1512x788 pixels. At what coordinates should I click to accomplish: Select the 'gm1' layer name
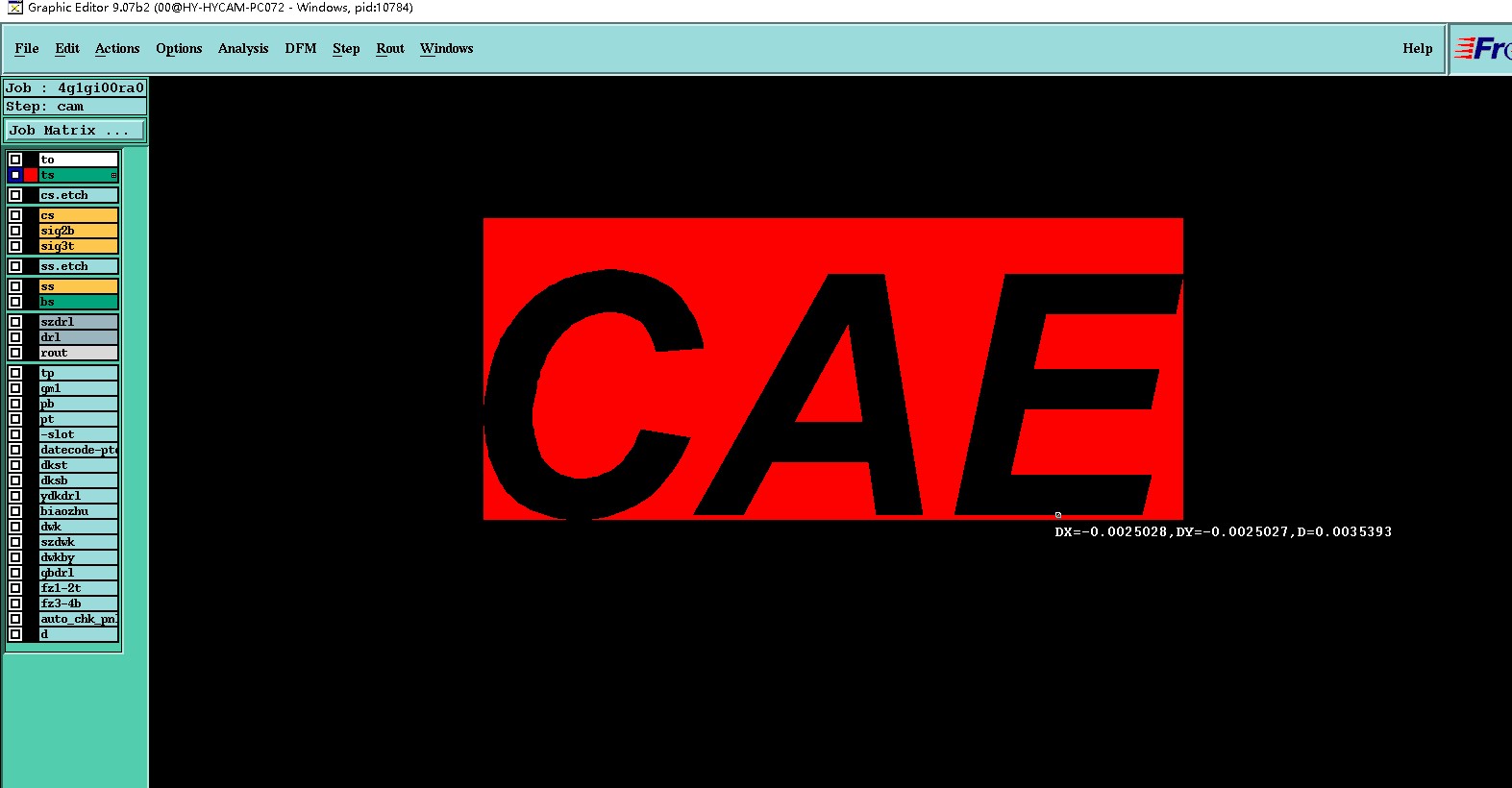(x=79, y=388)
